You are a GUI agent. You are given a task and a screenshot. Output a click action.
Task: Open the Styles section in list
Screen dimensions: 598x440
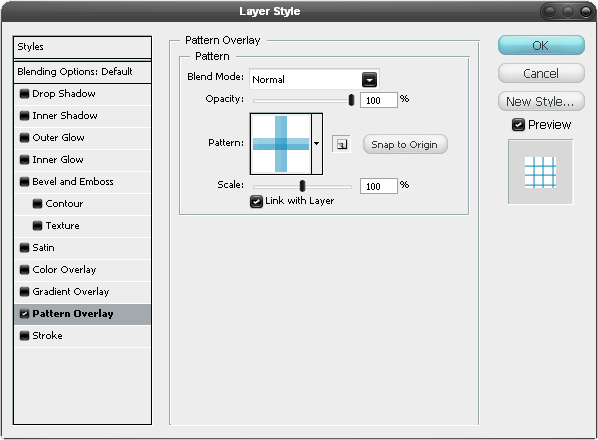click(82, 47)
